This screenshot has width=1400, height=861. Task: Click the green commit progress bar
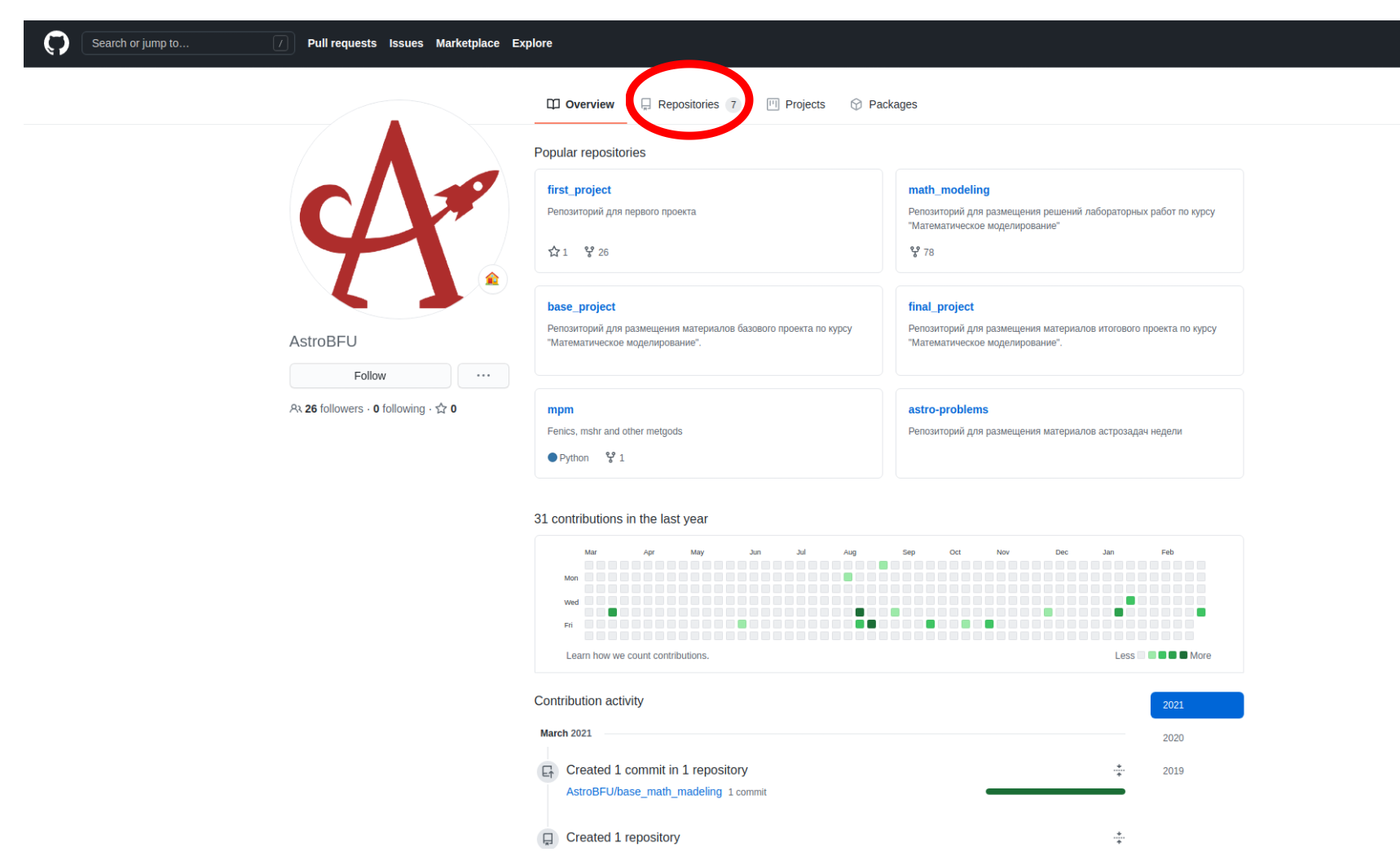(x=1055, y=791)
